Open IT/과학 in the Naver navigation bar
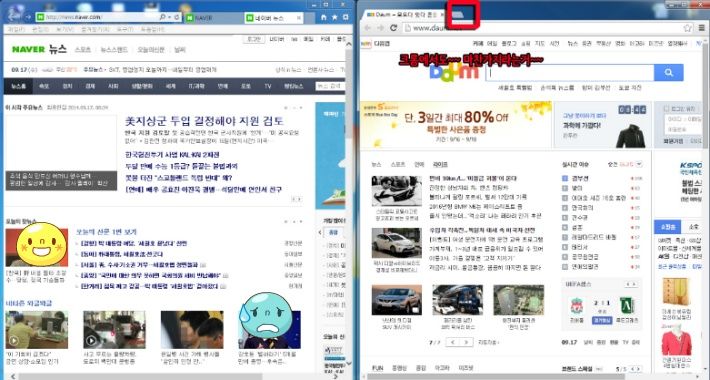This screenshot has height=380, width=710. click(x=197, y=86)
